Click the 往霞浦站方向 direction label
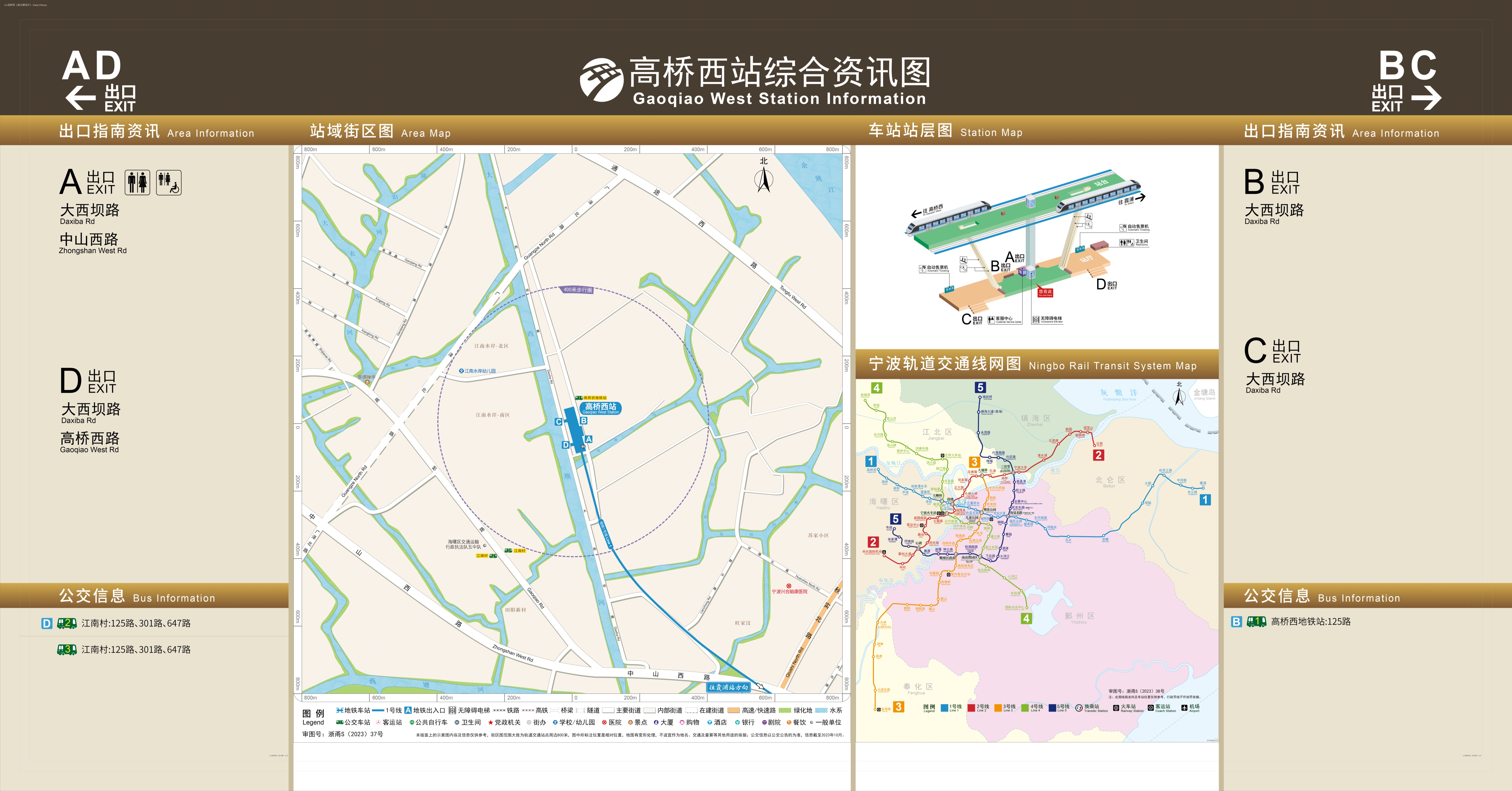1512x791 pixels. click(728, 687)
